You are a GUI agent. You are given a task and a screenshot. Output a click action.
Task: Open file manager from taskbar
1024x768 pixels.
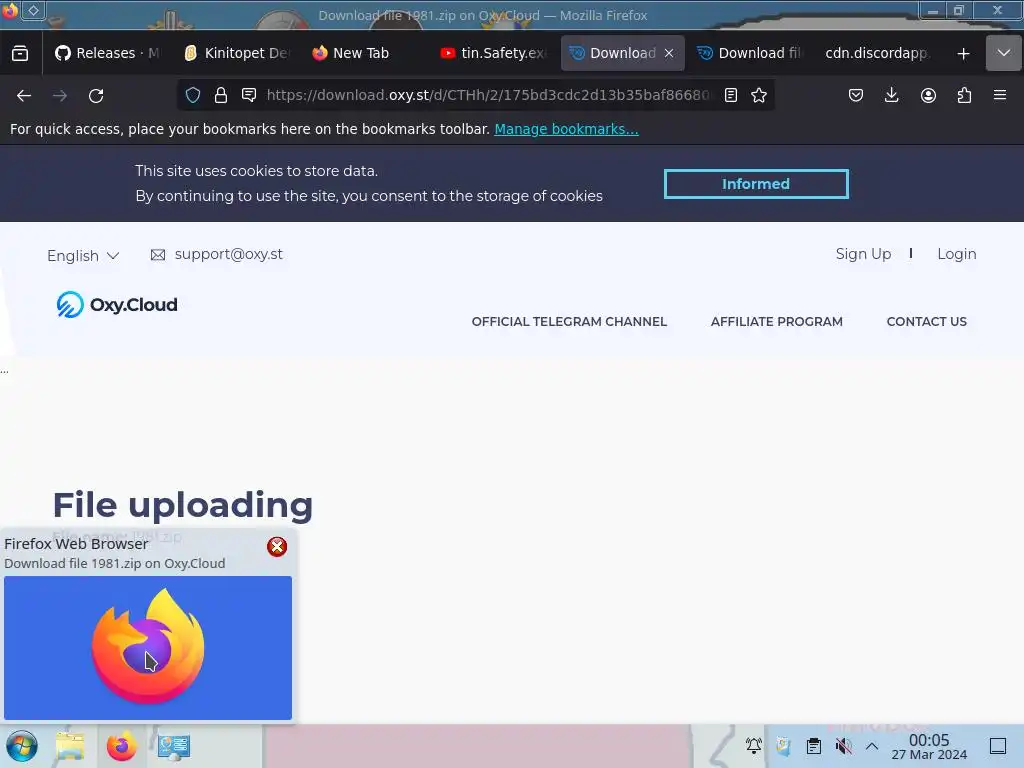pyautogui.click(x=70, y=746)
